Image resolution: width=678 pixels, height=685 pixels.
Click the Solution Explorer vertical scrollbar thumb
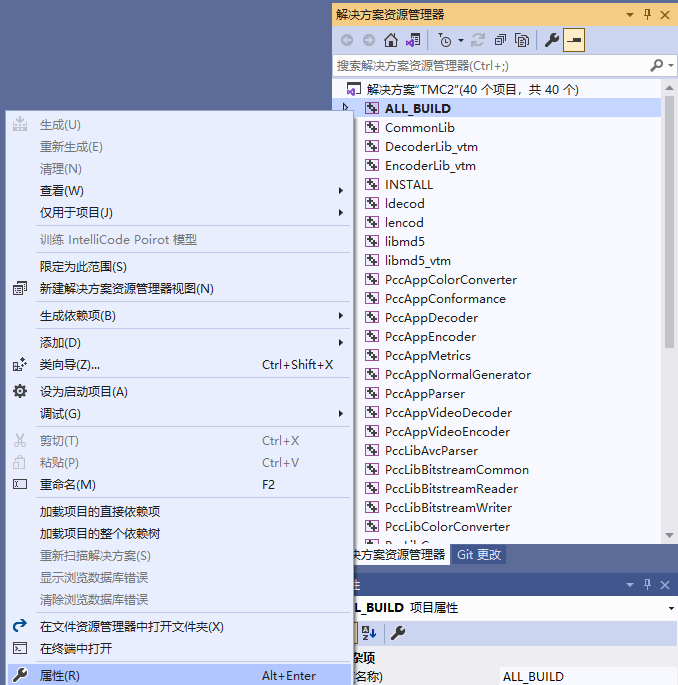(669, 222)
